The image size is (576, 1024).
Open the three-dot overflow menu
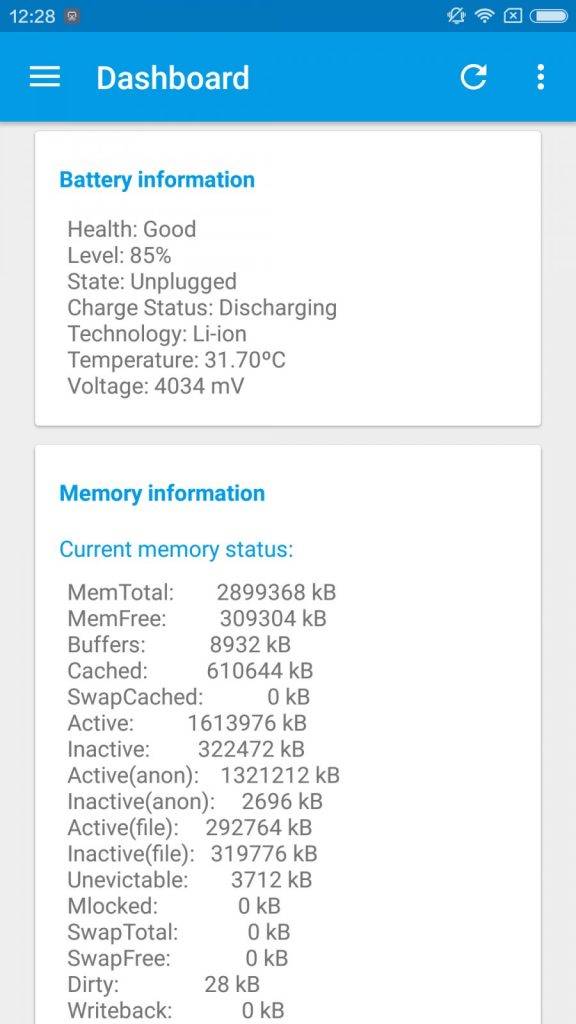[x=540, y=77]
